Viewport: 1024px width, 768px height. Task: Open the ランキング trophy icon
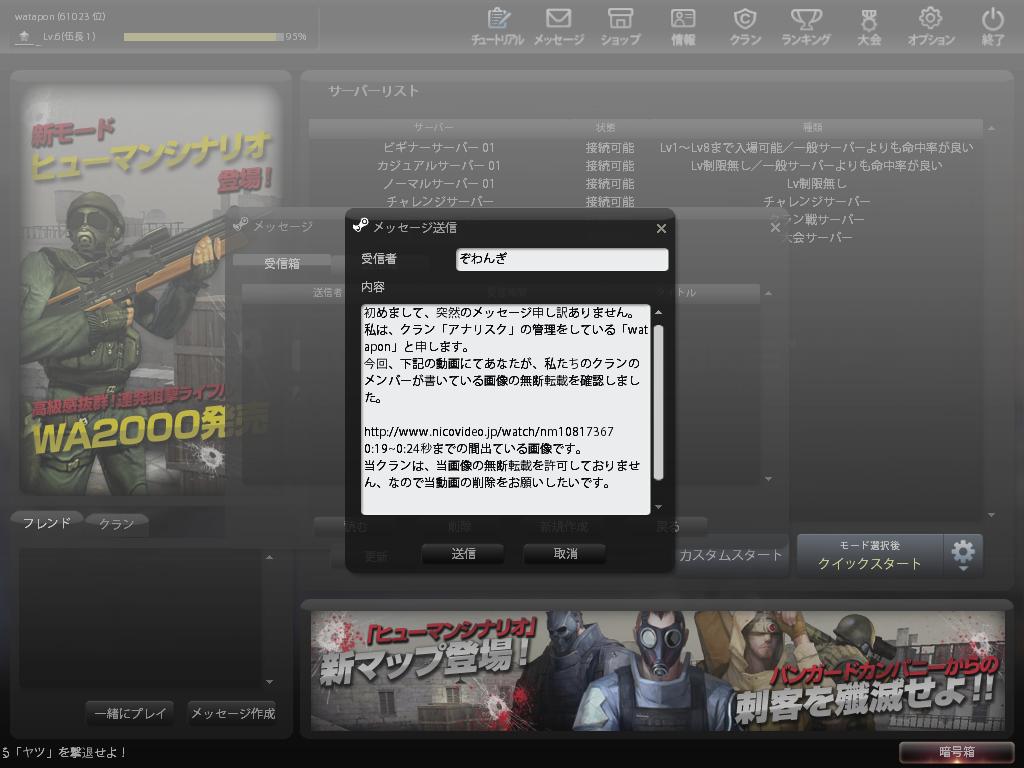[x=806, y=26]
